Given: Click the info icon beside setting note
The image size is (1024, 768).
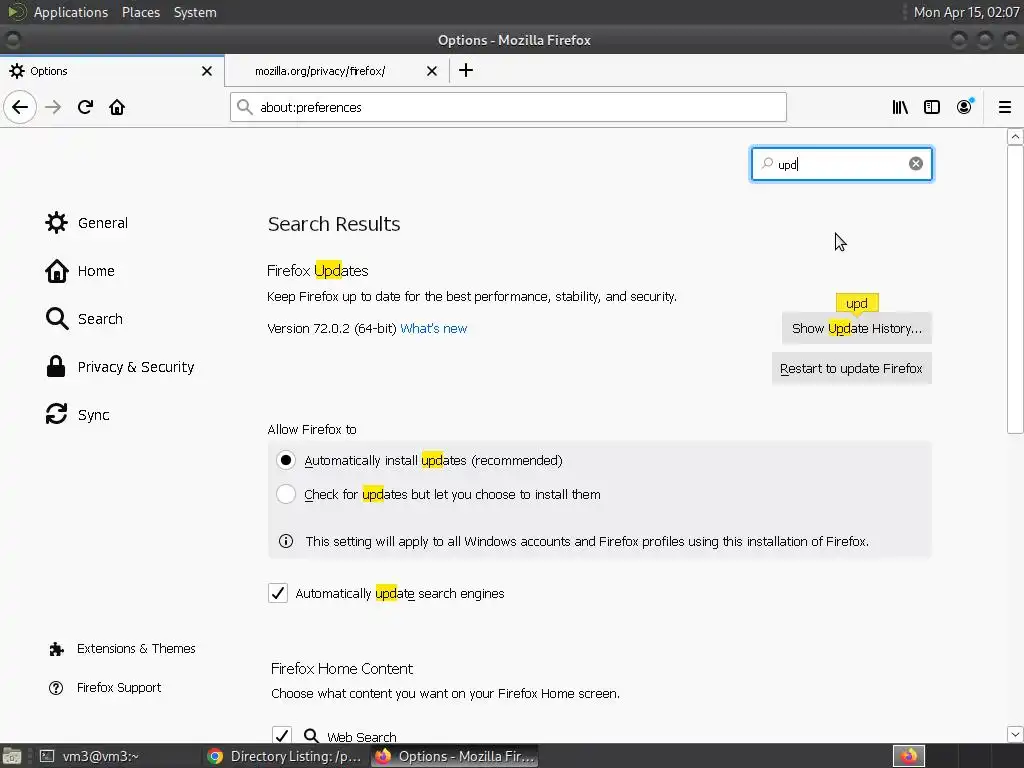Looking at the screenshot, I should point(285,541).
